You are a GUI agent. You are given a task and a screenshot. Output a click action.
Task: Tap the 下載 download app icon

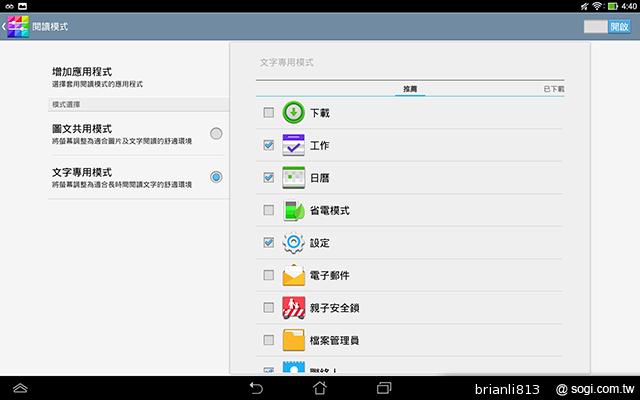tap(293, 112)
